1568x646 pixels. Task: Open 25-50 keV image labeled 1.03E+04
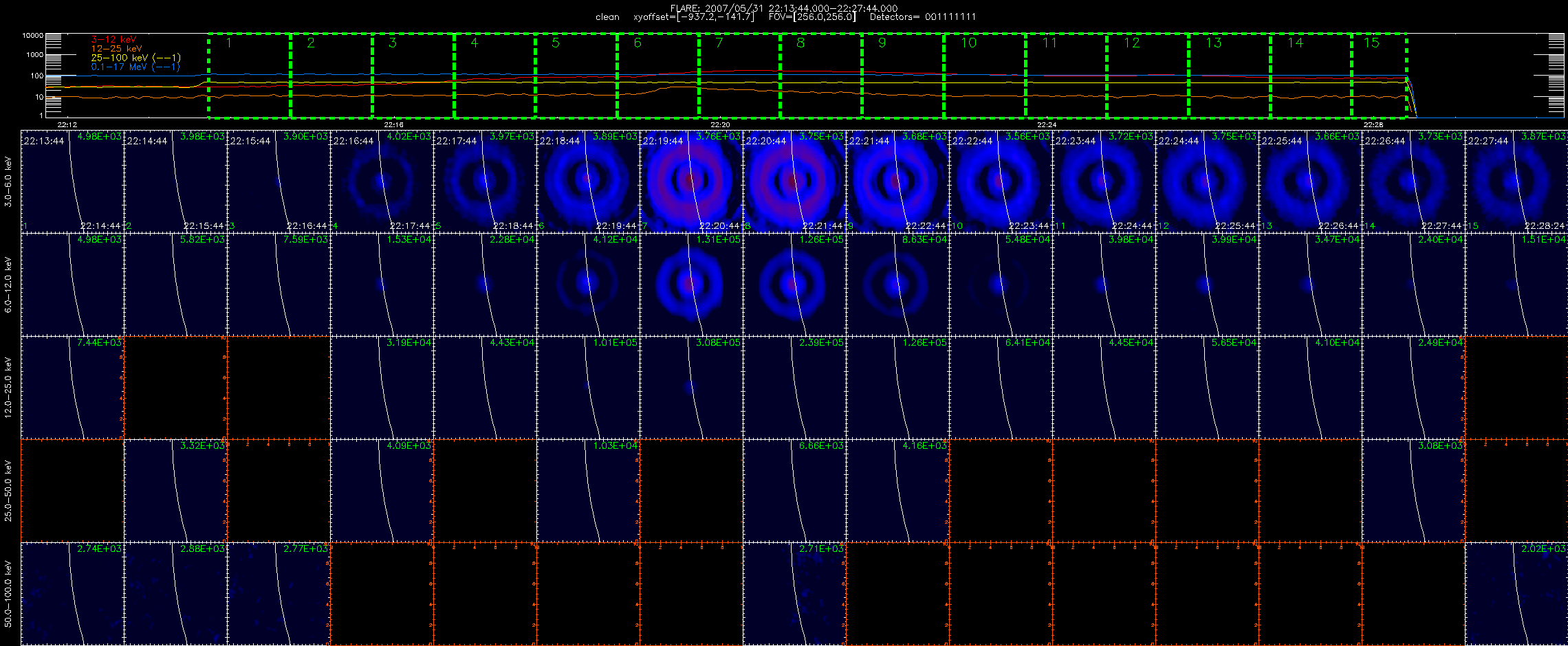(x=589, y=490)
